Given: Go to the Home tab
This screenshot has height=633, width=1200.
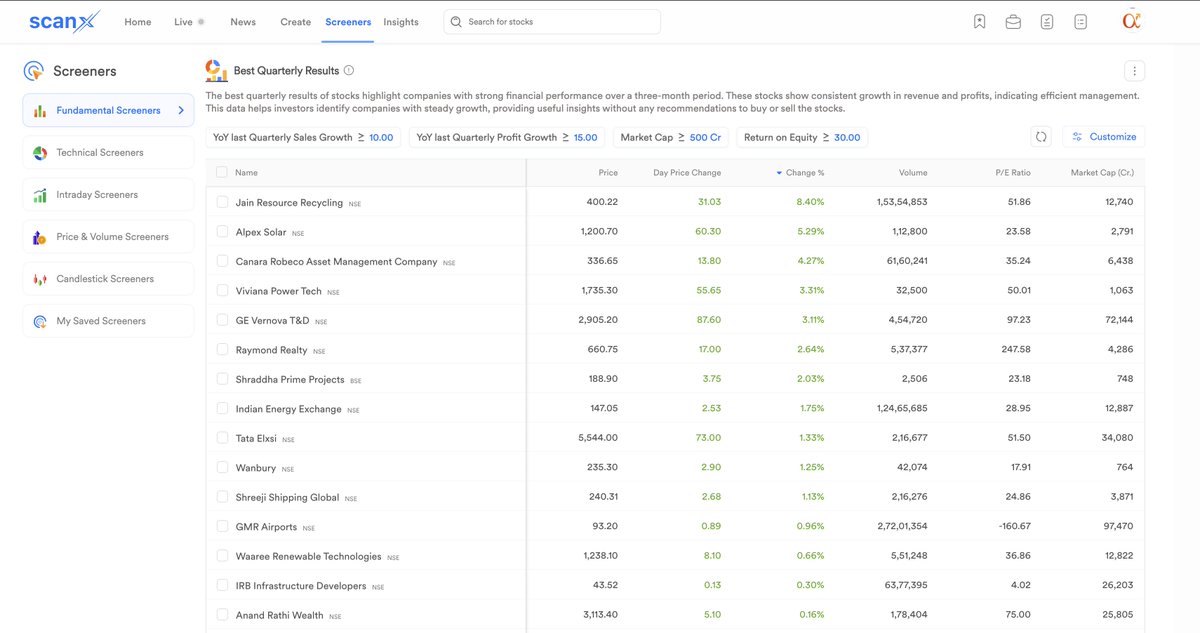Looking at the screenshot, I should (138, 22).
